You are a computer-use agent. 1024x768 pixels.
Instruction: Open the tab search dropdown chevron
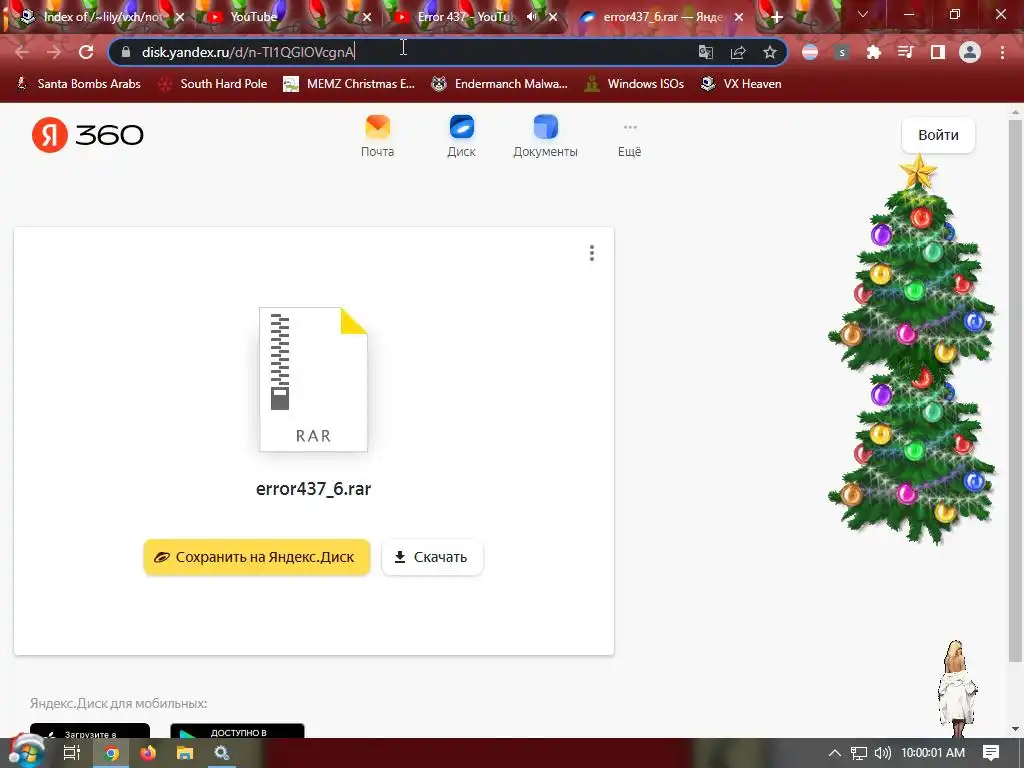pos(863,14)
